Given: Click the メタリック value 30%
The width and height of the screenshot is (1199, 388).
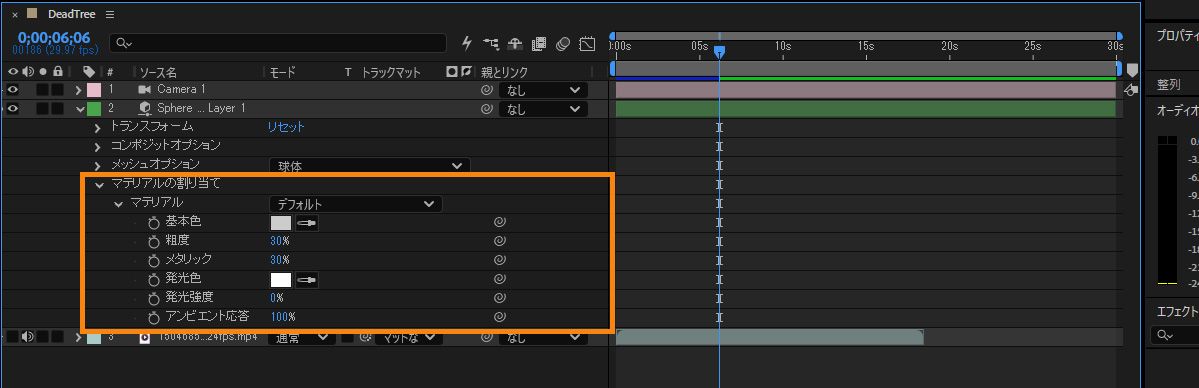Looking at the screenshot, I should coord(280,260).
